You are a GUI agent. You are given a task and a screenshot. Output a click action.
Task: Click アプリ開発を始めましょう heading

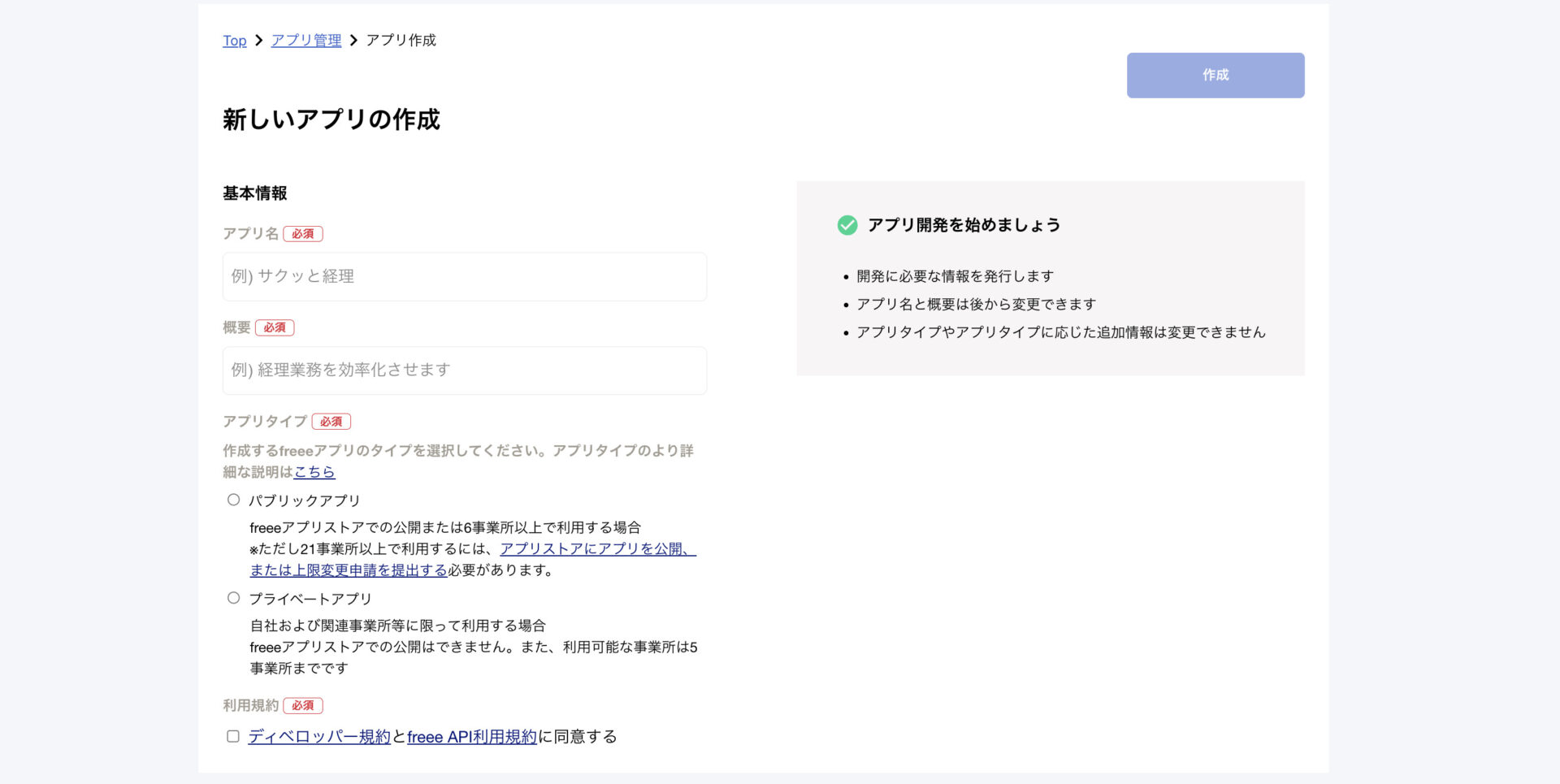[964, 225]
